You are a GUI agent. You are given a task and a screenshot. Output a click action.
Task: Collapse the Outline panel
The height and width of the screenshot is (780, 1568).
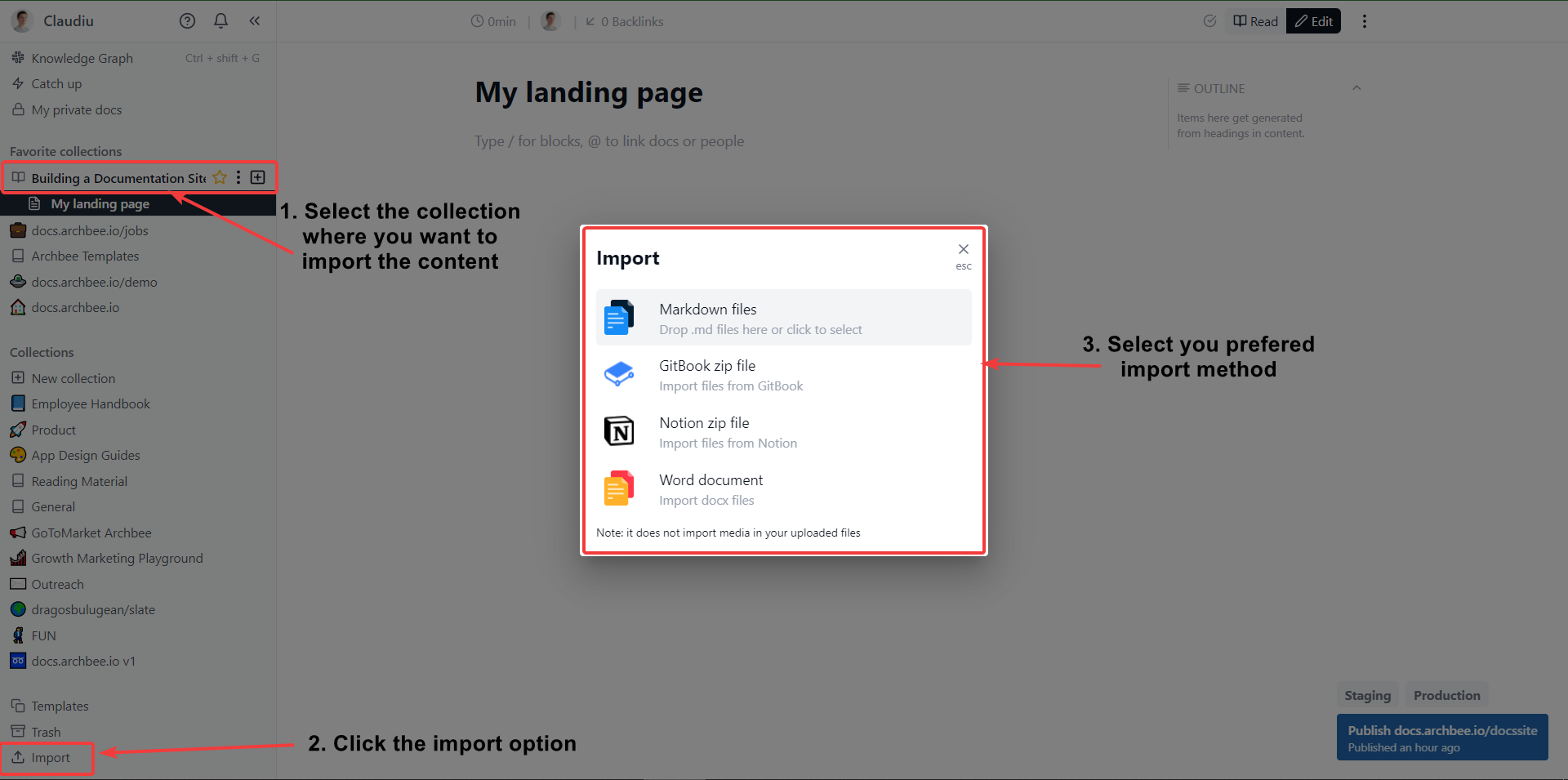[1356, 87]
